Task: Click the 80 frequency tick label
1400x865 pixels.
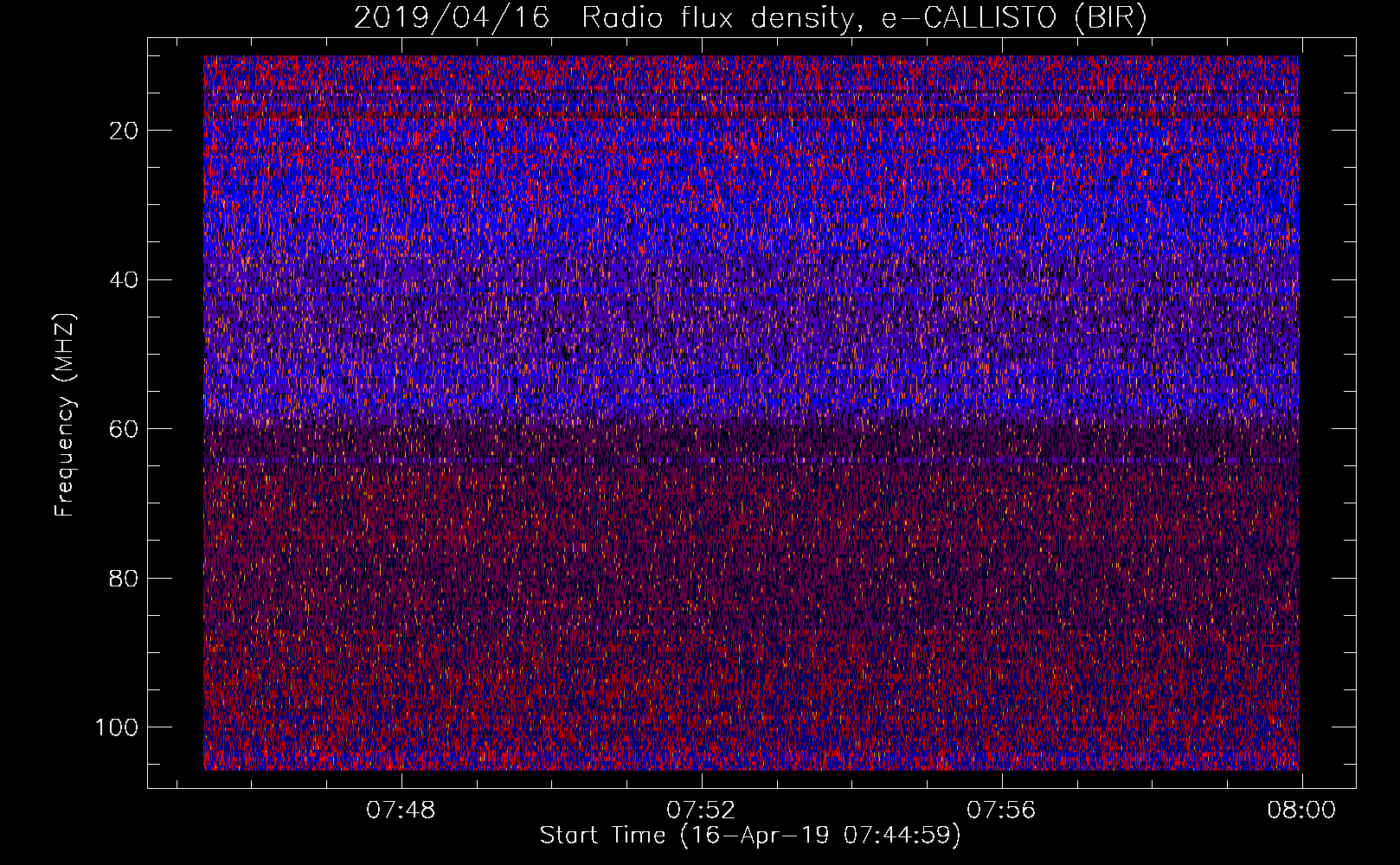Action: (x=125, y=578)
